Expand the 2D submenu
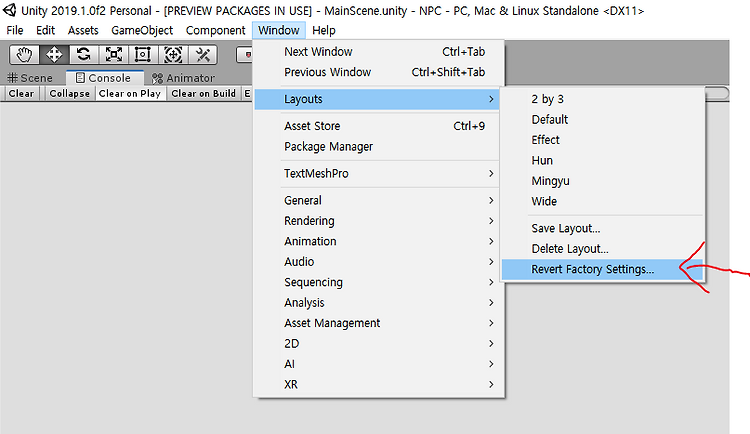The width and height of the screenshot is (750, 434). pos(377,344)
